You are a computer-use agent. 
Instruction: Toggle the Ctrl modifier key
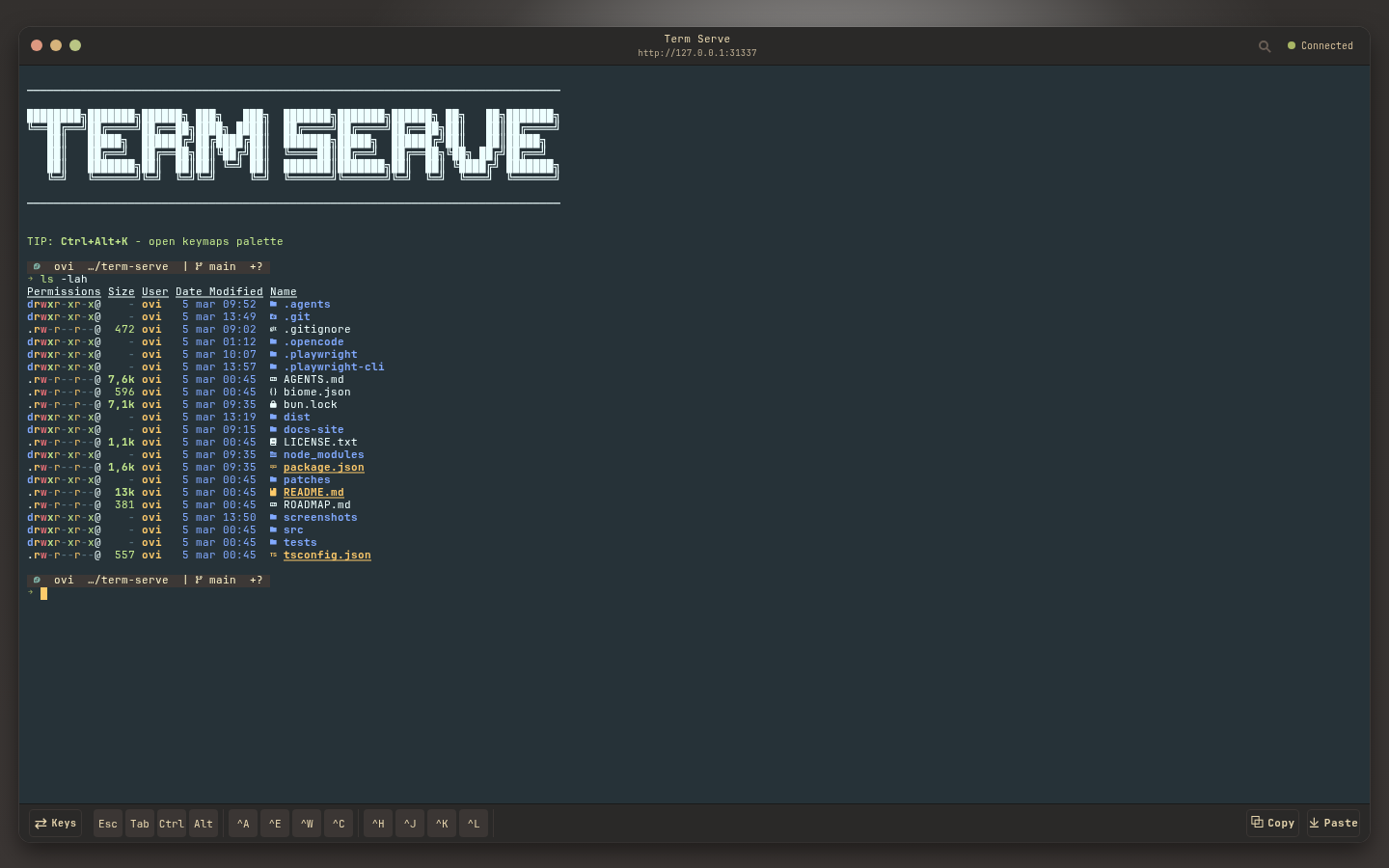(171, 823)
